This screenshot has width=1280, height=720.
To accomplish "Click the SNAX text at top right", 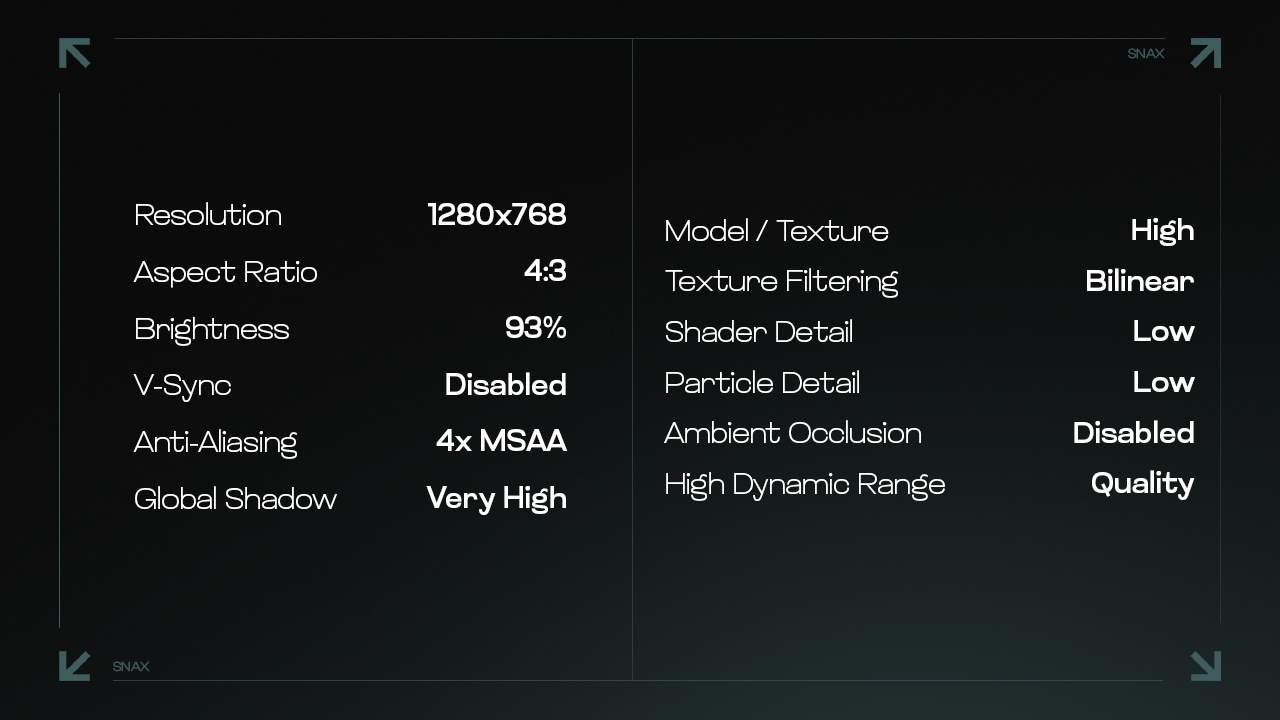I will (x=1146, y=54).
